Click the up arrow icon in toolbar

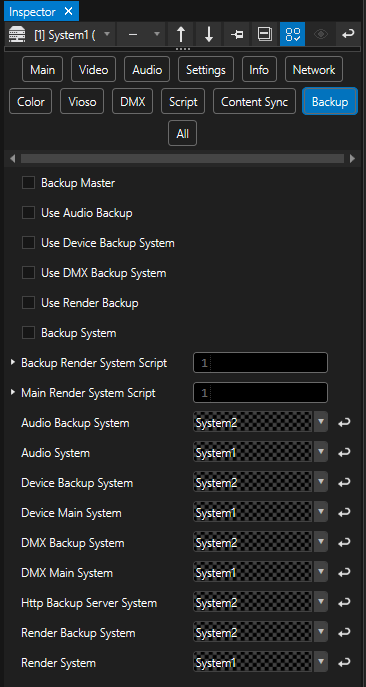(x=181, y=34)
